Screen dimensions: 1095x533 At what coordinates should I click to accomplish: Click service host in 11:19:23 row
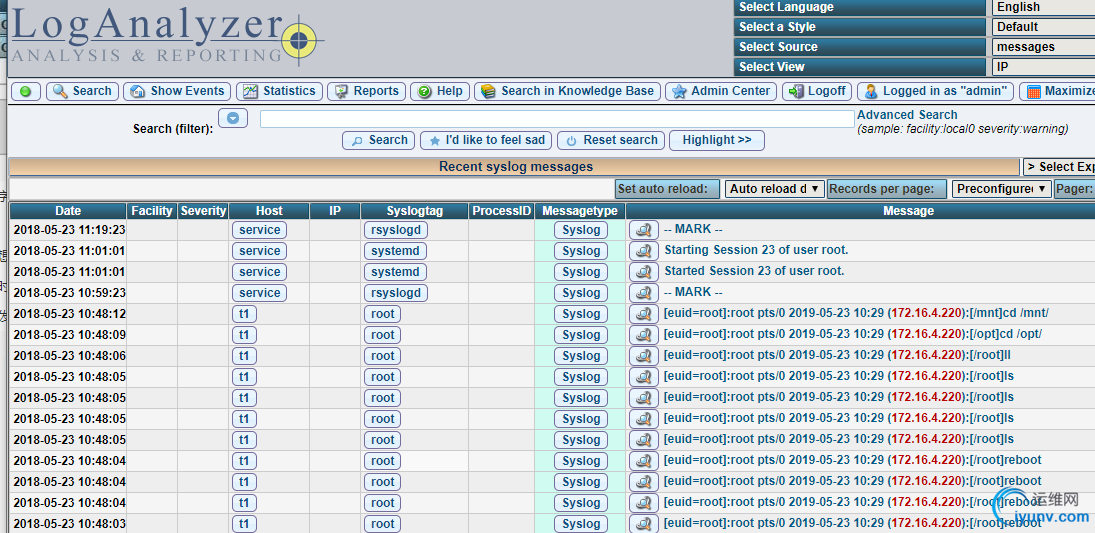pos(259,231)
